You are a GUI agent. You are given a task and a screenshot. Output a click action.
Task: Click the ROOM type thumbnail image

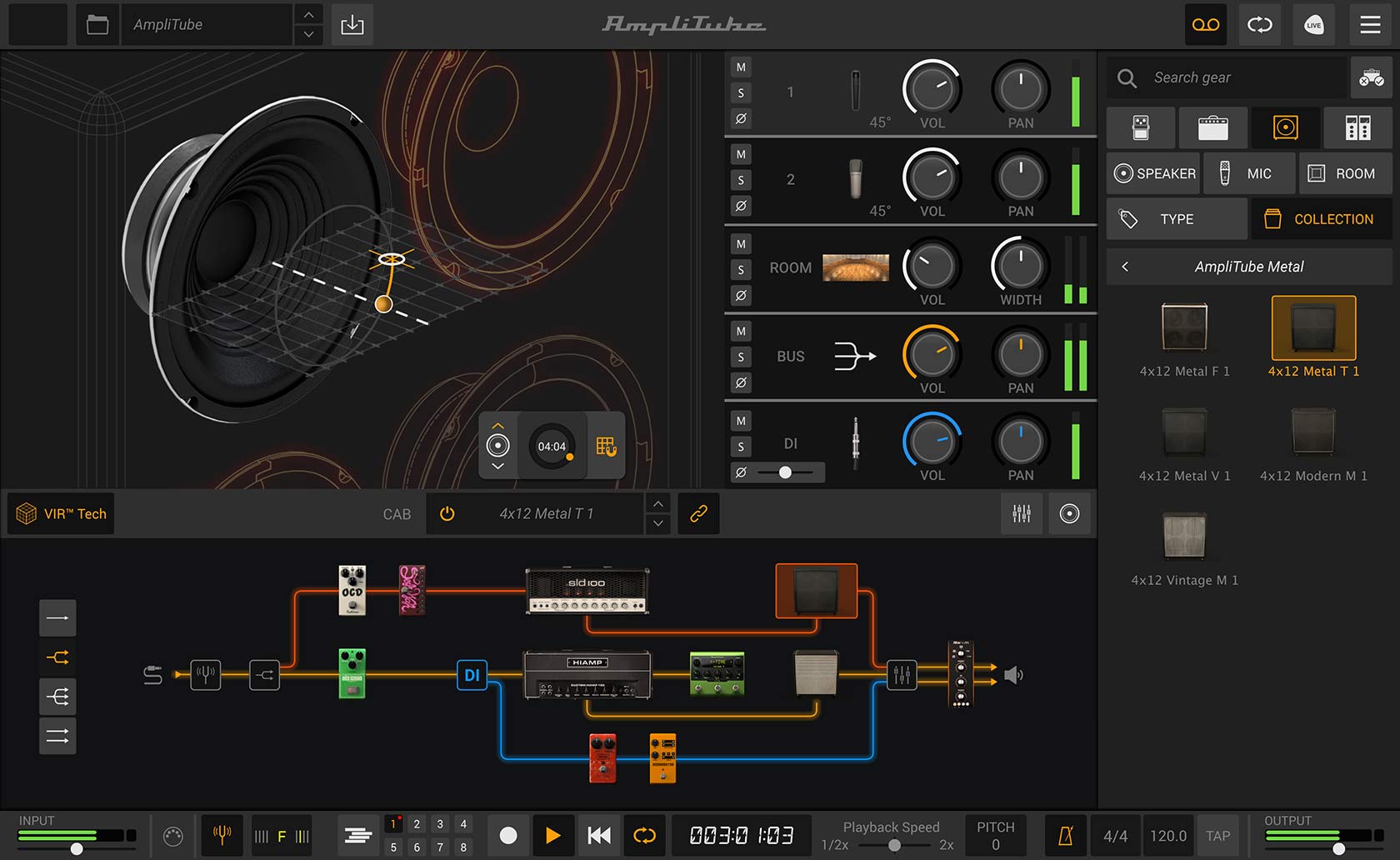pyautogui.click(x=856, y=267)
